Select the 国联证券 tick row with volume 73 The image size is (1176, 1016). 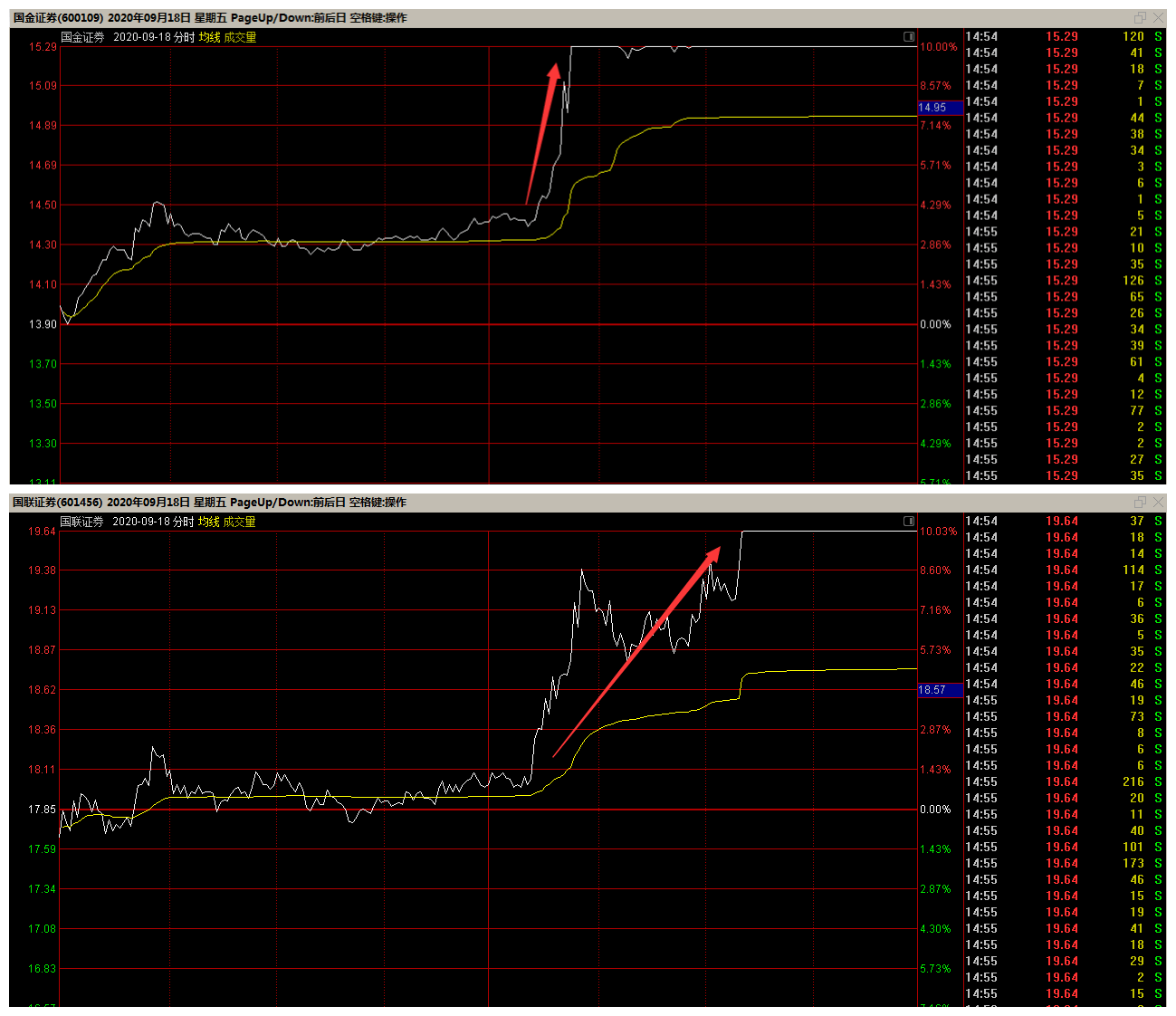[1065, 716]
